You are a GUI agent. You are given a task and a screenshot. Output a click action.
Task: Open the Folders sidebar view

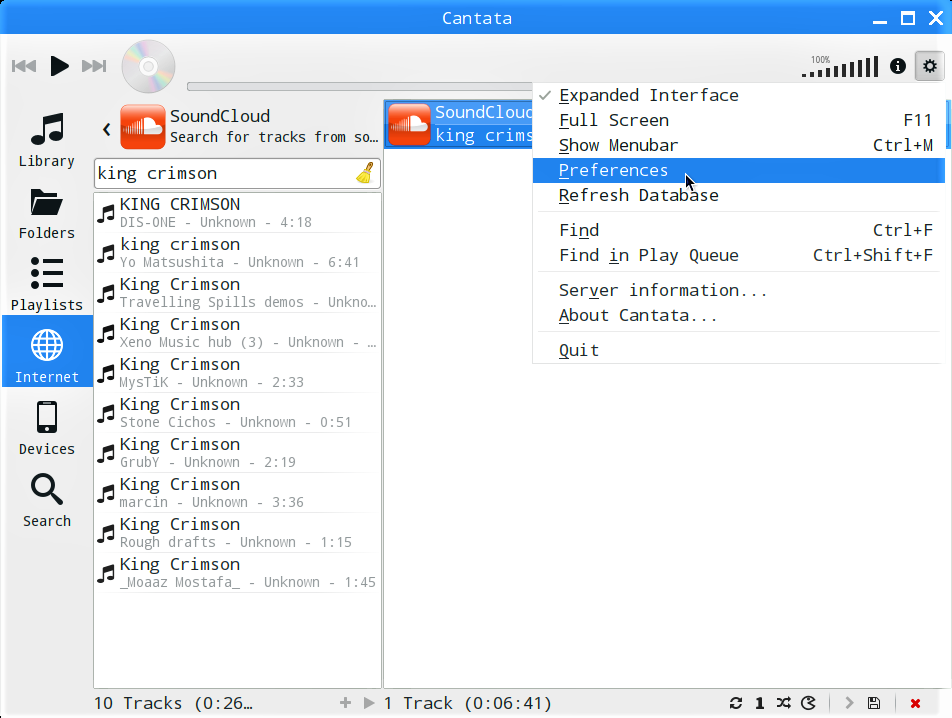47,212
